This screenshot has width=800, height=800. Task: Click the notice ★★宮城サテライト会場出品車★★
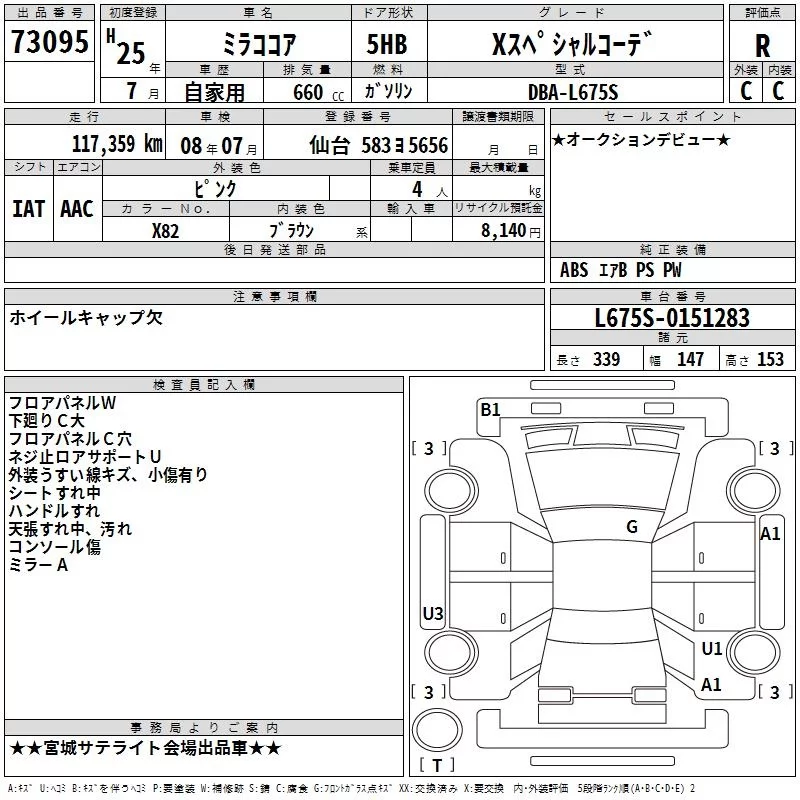(x=145, y=748)
